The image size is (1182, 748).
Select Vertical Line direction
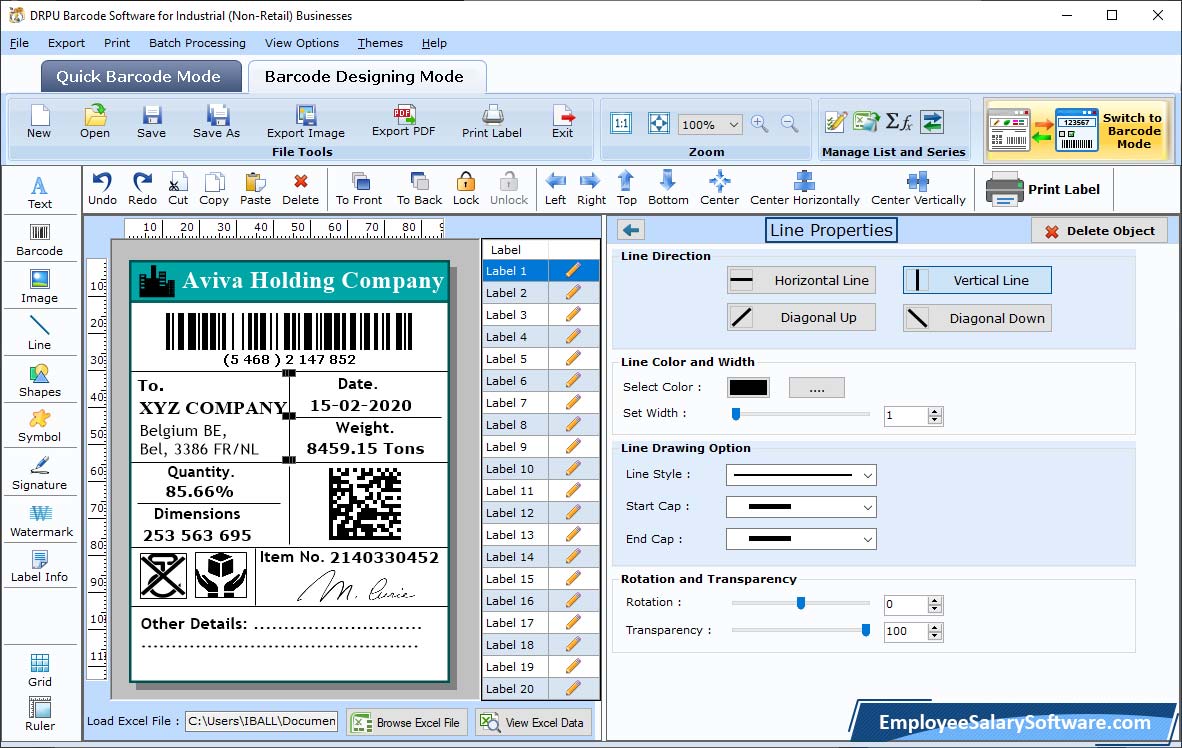point(977,280)
